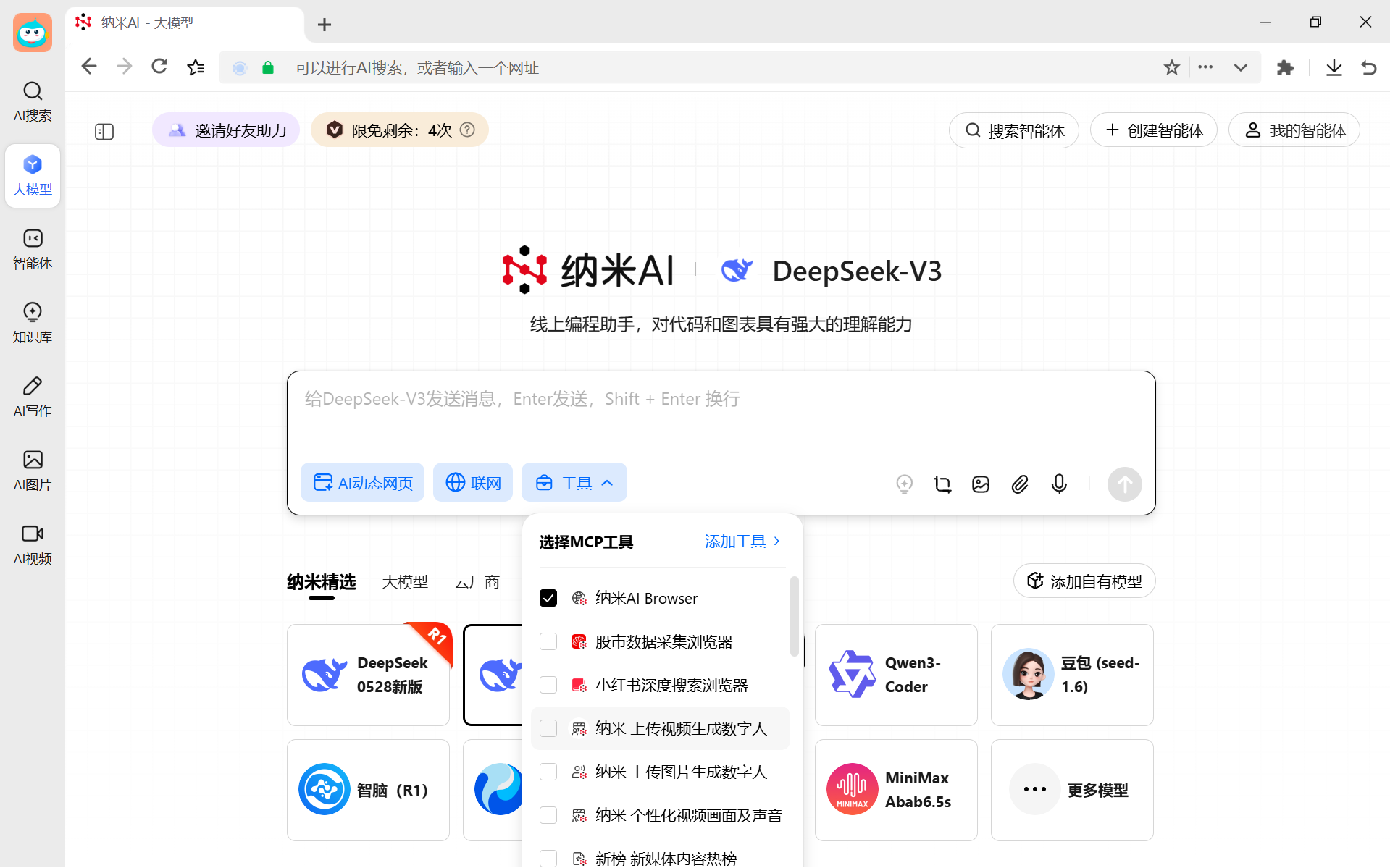
Task: Select the 大模型 sidebar item
Action: coord(33,175)
